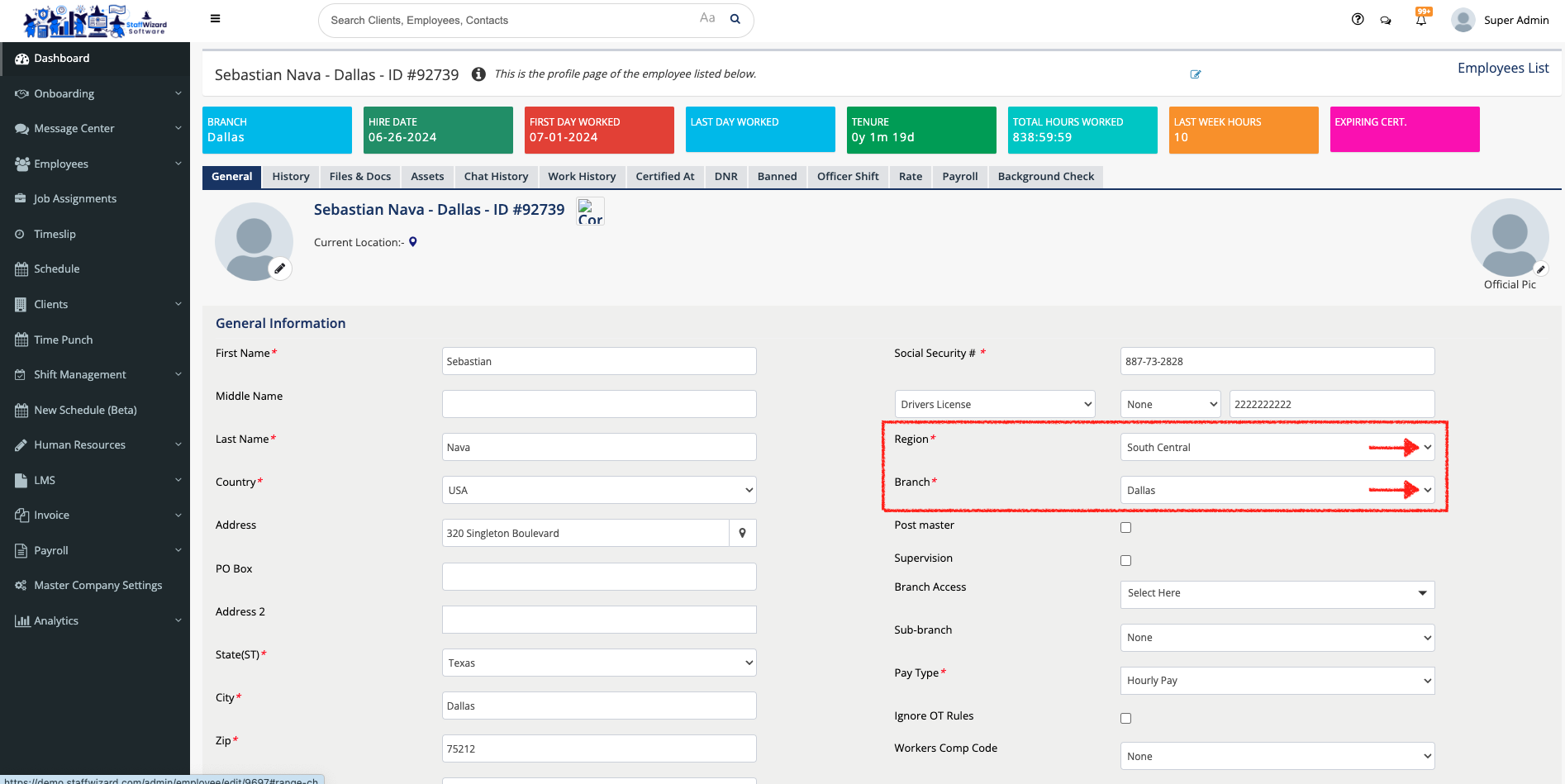Viewport: 1565px width, 784px height.
Task: Click the search magnifier icon
Action: coord(735,19)
